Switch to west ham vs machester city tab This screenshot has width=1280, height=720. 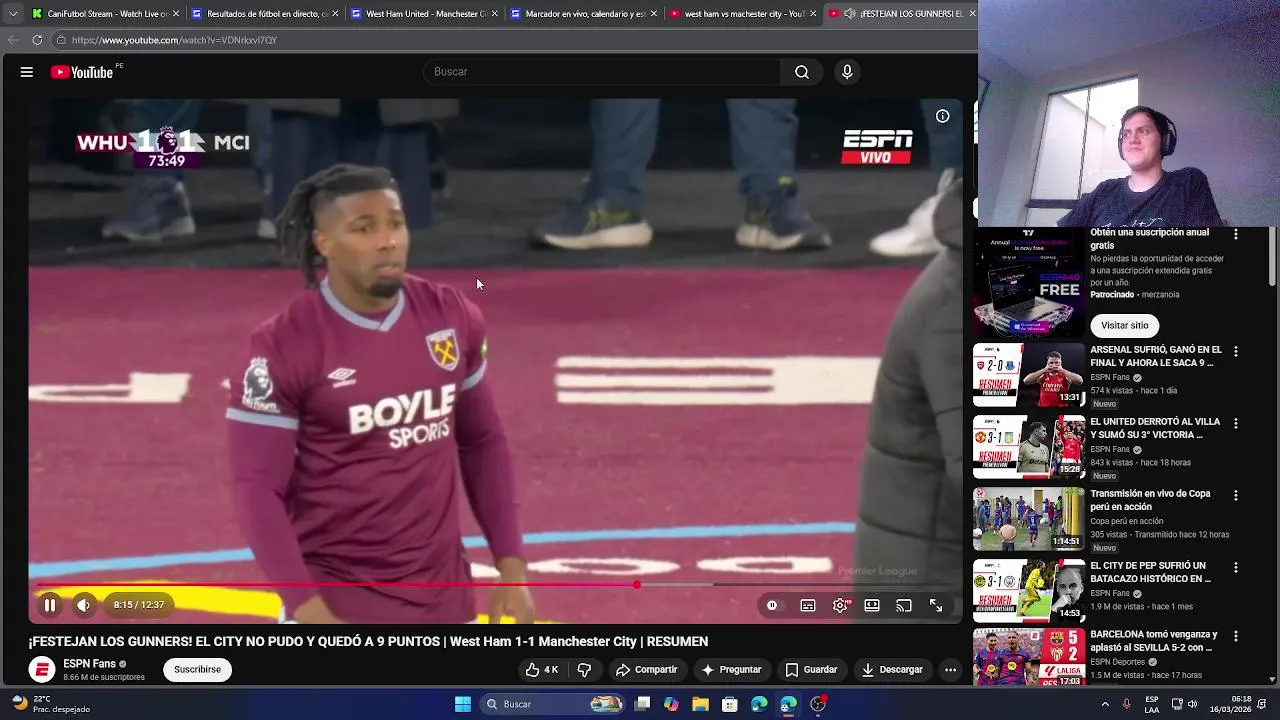coord(744,14)
